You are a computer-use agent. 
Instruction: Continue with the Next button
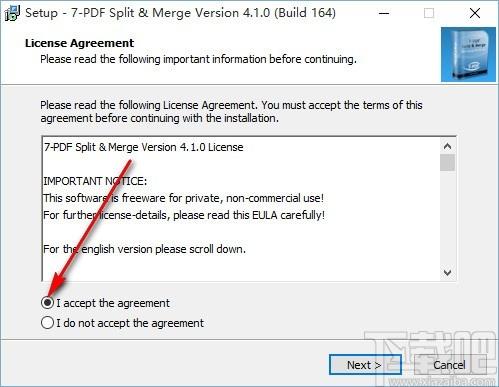click(x=365, y=365)
